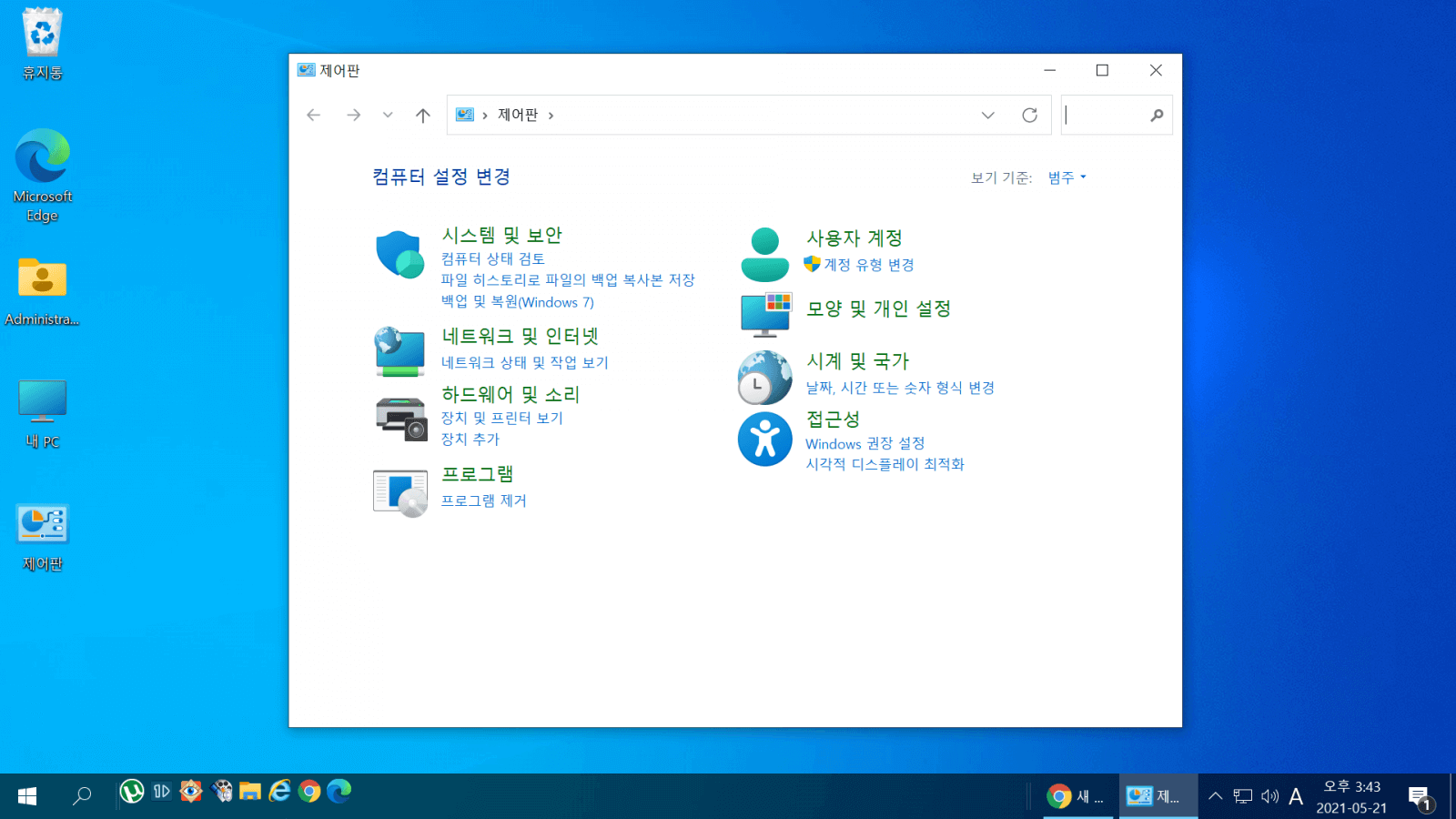Open 백업 및 복원(Windows 7) link

click(x=518, y=302)
